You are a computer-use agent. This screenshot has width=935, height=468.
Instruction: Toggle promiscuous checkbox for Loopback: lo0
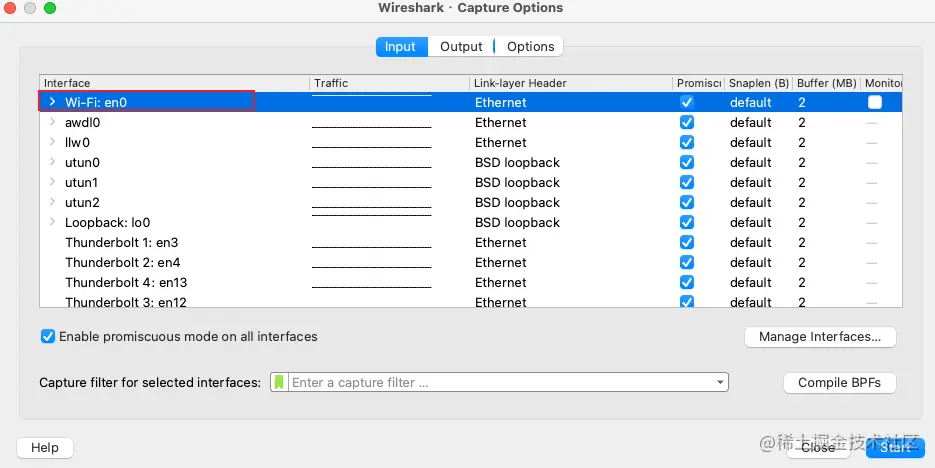(x=687, y=222)
